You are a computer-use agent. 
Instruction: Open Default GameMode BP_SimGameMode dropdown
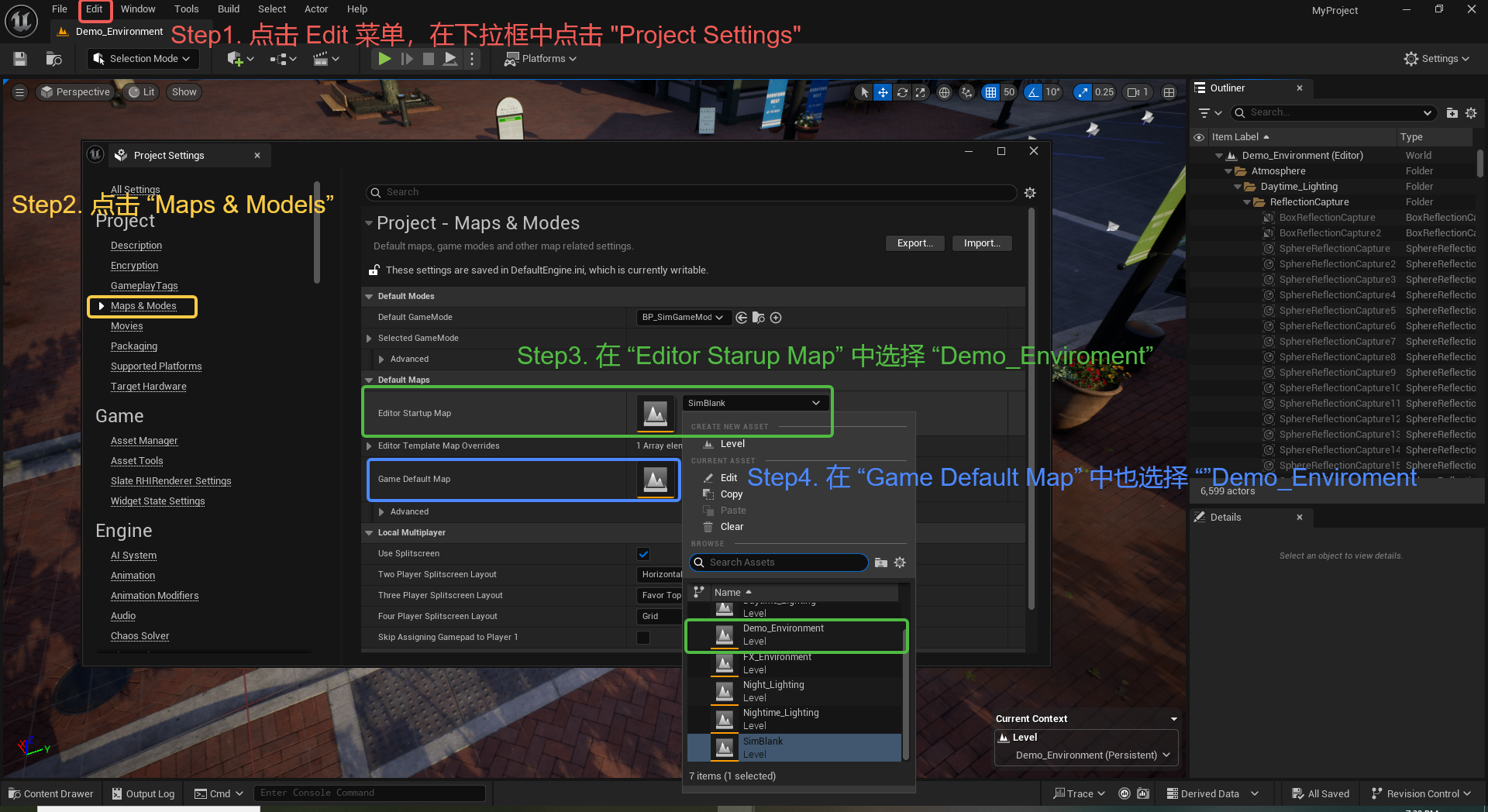pyautogui.click(x=682, y=318)
